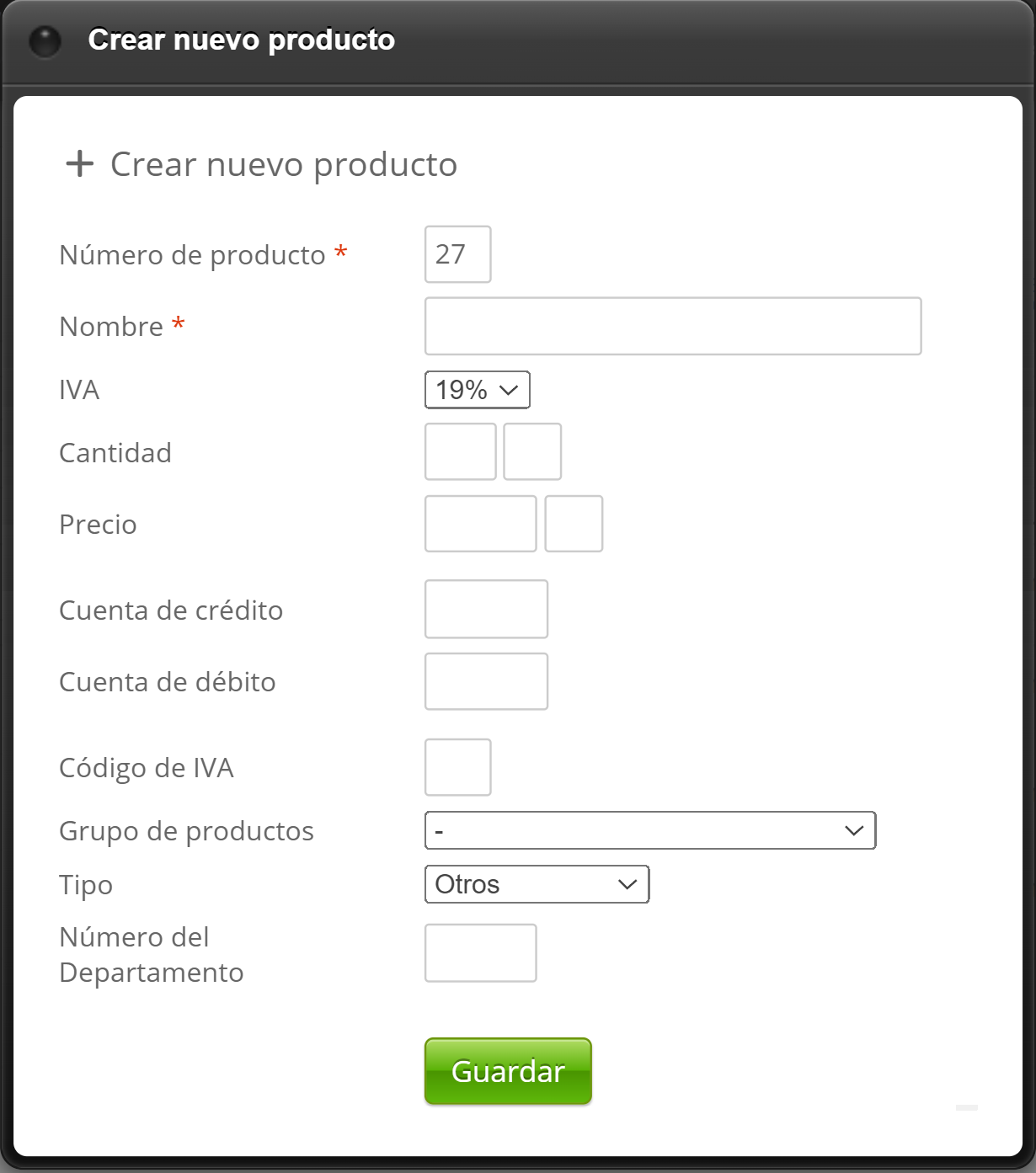Expand the Grupo de productos dropdown
Viewport: 1036px width, 1173px height.
coord(649,830)
